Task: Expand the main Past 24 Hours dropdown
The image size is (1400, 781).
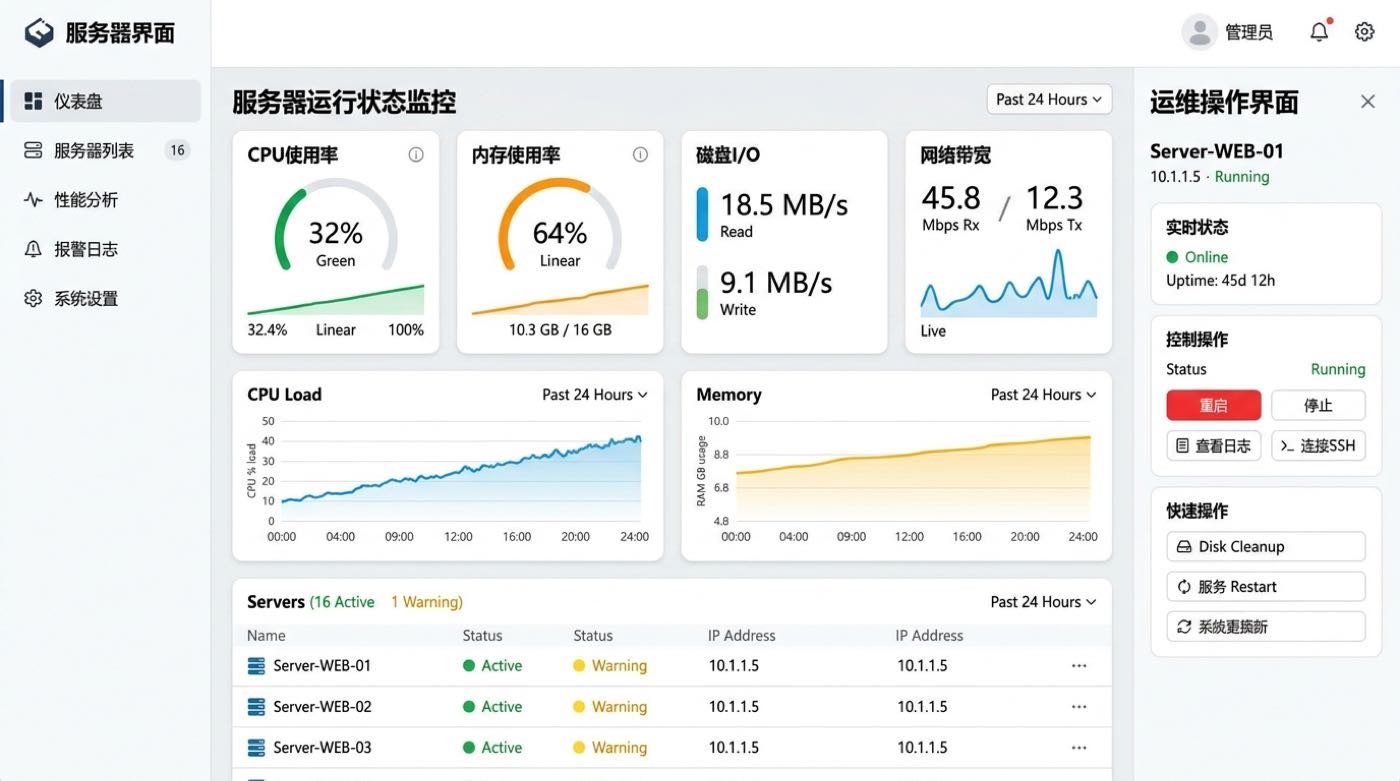Action: 1049,99
